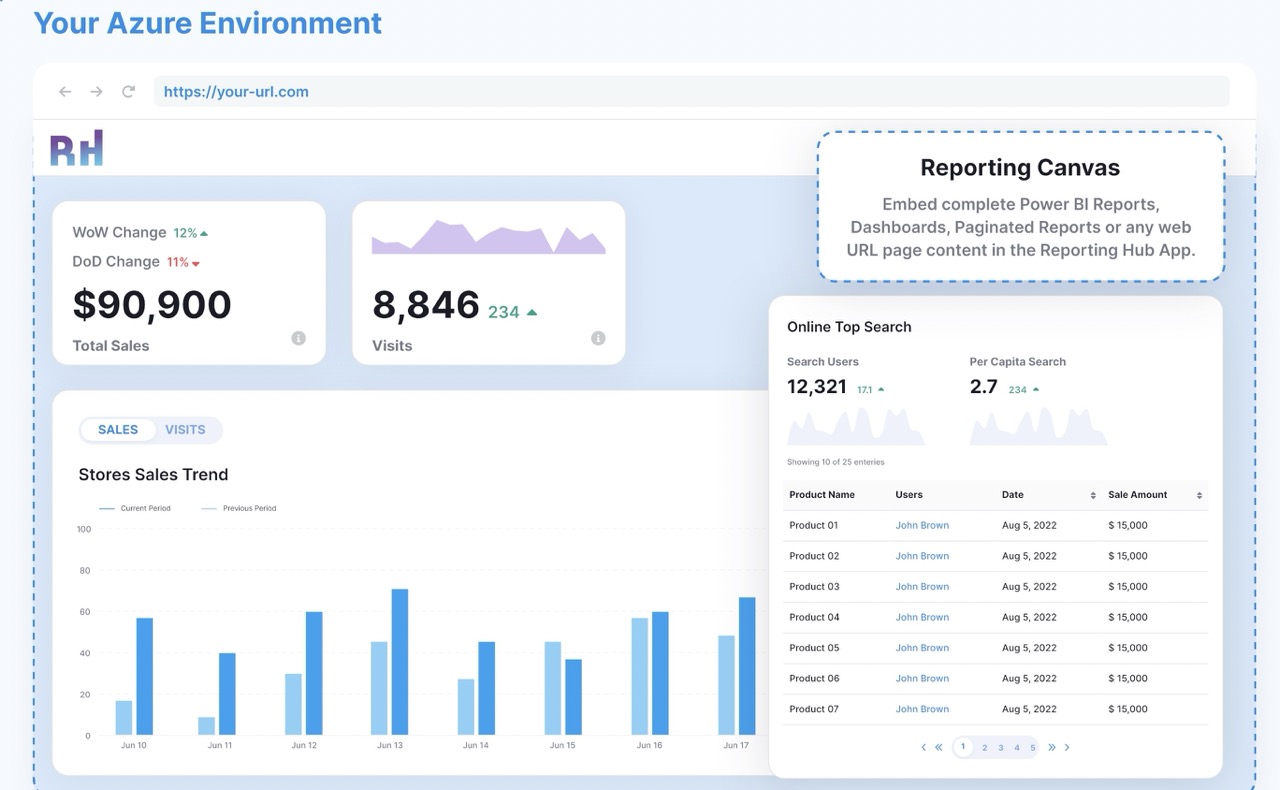Click the next page chevron in pagination
The height and width of the screenshot is (790, 1280).
click(x=1066, y=747)
